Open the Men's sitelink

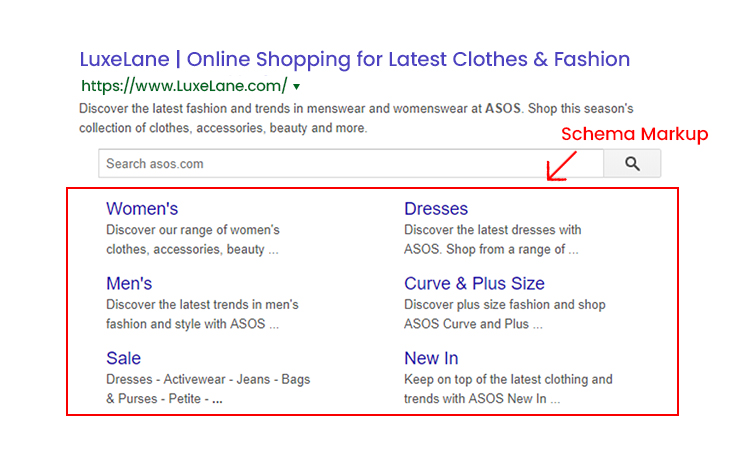coord(129,283)
